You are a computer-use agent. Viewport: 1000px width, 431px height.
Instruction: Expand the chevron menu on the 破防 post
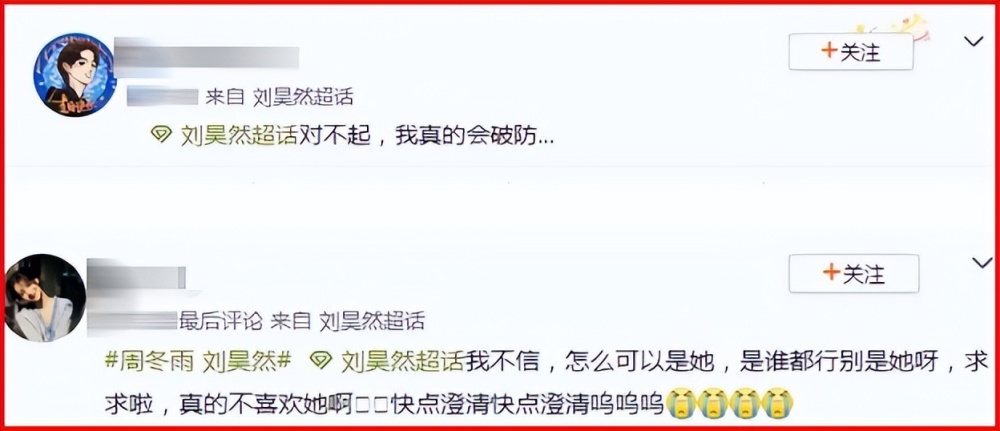pyautogui.click(x=973, y=42)
